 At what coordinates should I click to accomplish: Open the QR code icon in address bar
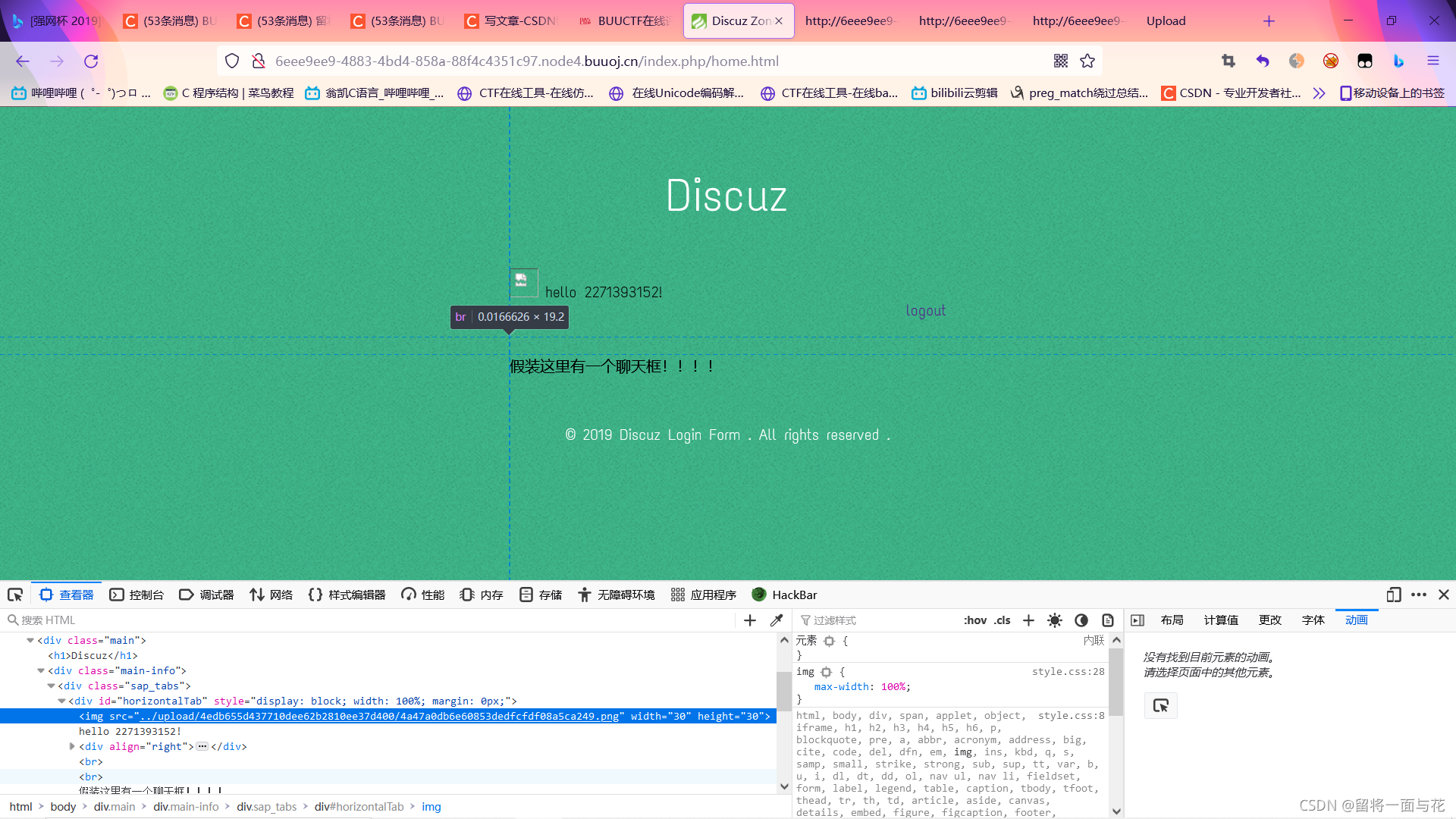pos(1060,61)
